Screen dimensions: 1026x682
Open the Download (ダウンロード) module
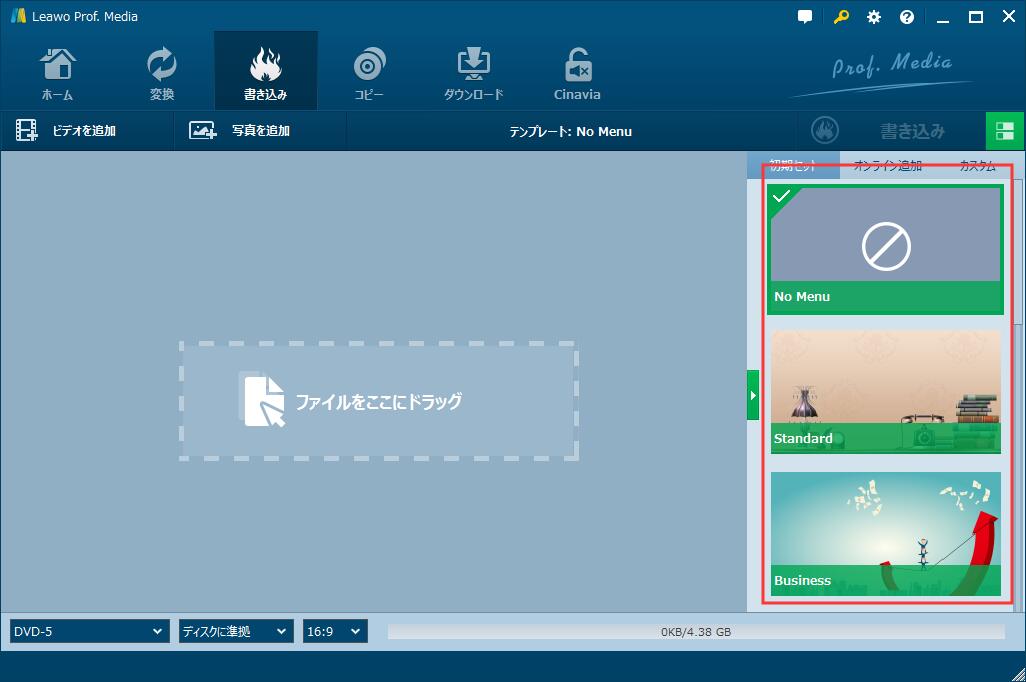[473, 73]
